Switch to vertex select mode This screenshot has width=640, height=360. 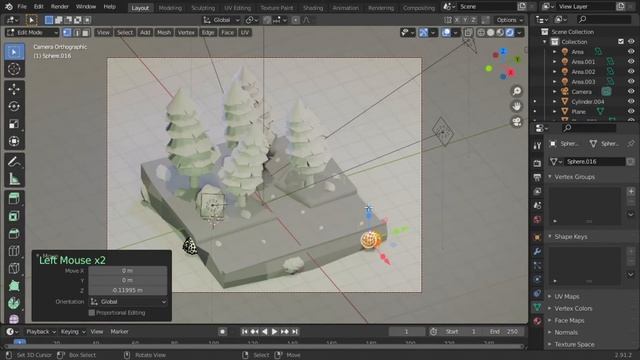67,33
